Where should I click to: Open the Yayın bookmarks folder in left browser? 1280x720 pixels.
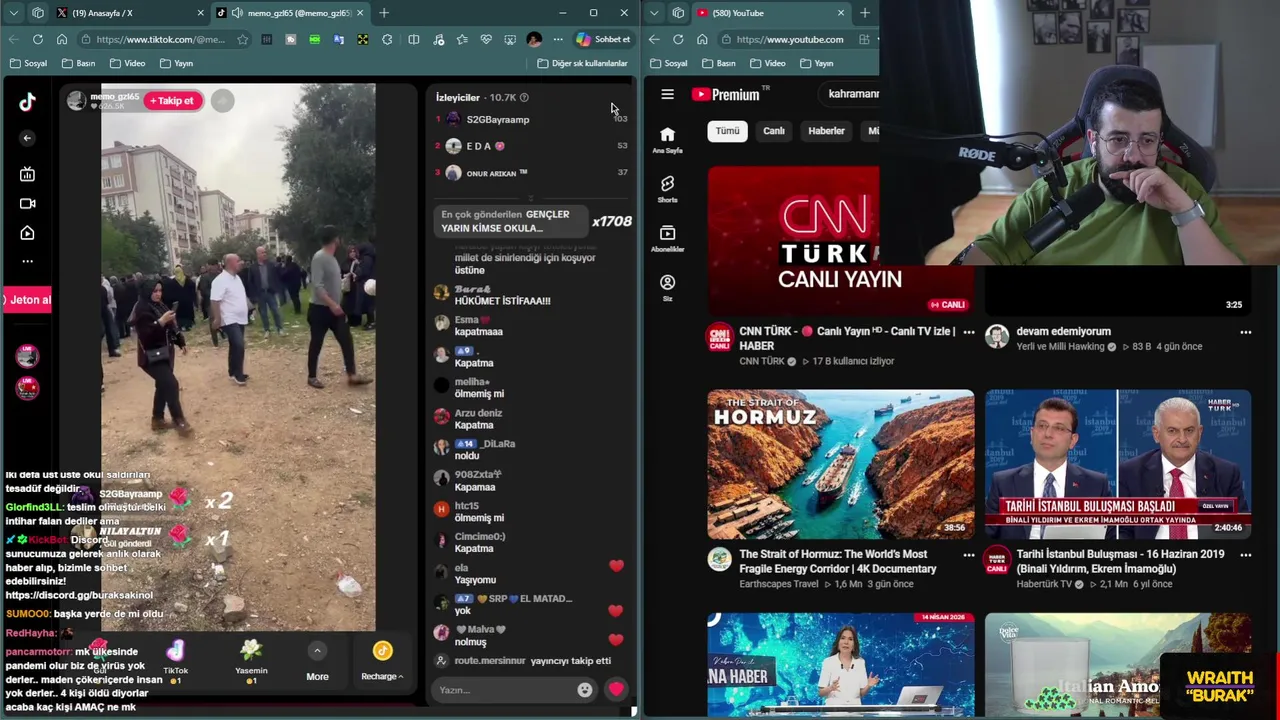(x=177, y=63)
